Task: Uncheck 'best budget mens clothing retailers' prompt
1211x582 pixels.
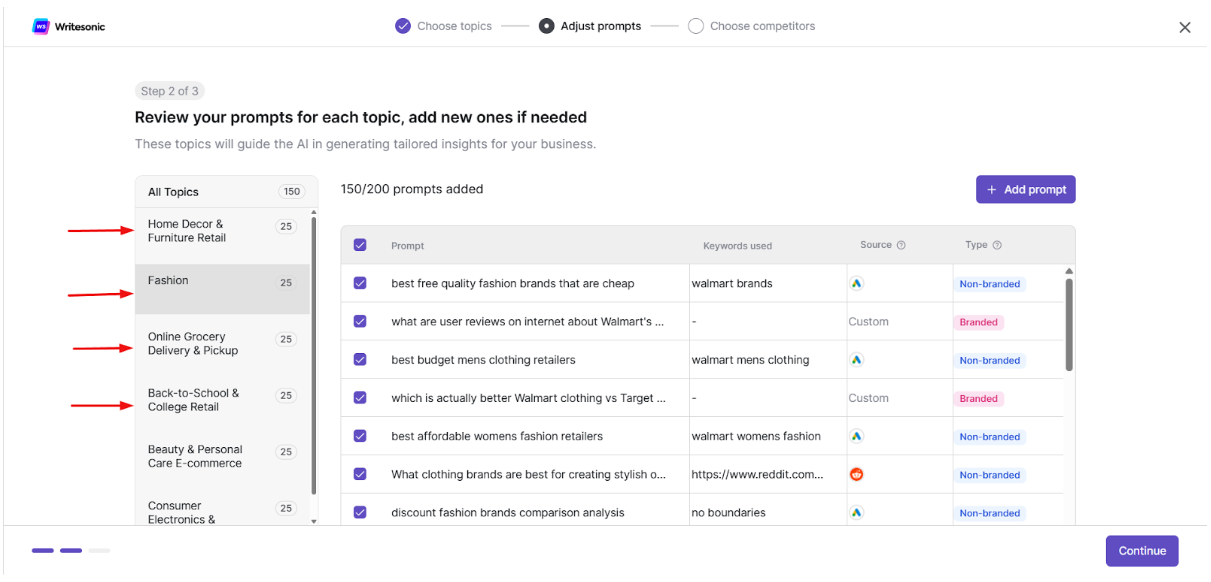Action: click(360, 360)
